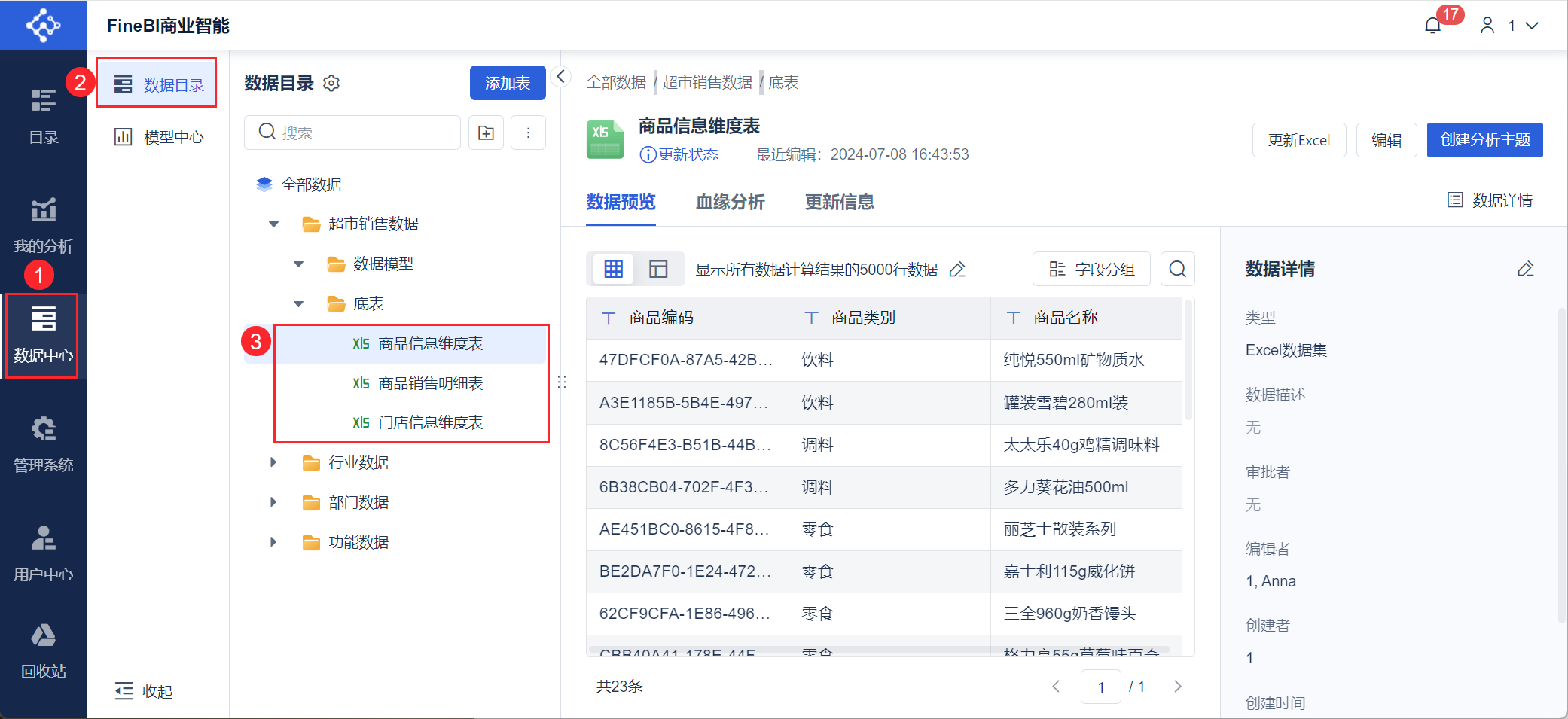
Task: Click the table vertical scrollbar
Action: [x=1188, y=359]
